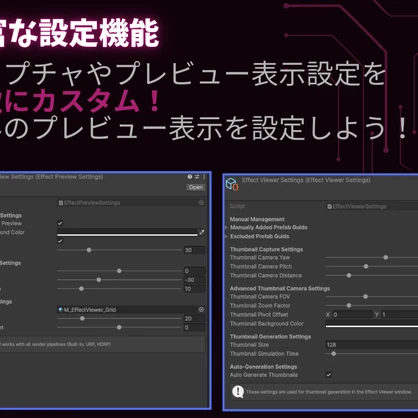418x418 pixels.
Task: Click the Thumbnail Camera Pitch slider
Action: click(x=372, y=267)
